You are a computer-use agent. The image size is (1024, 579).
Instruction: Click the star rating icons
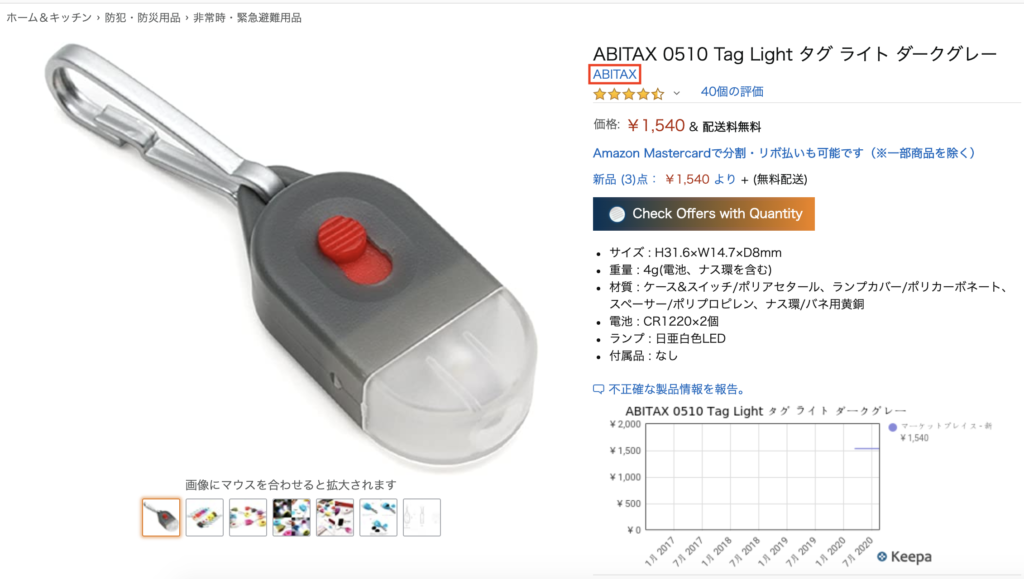pyautogui.click(x=628, y=94)
